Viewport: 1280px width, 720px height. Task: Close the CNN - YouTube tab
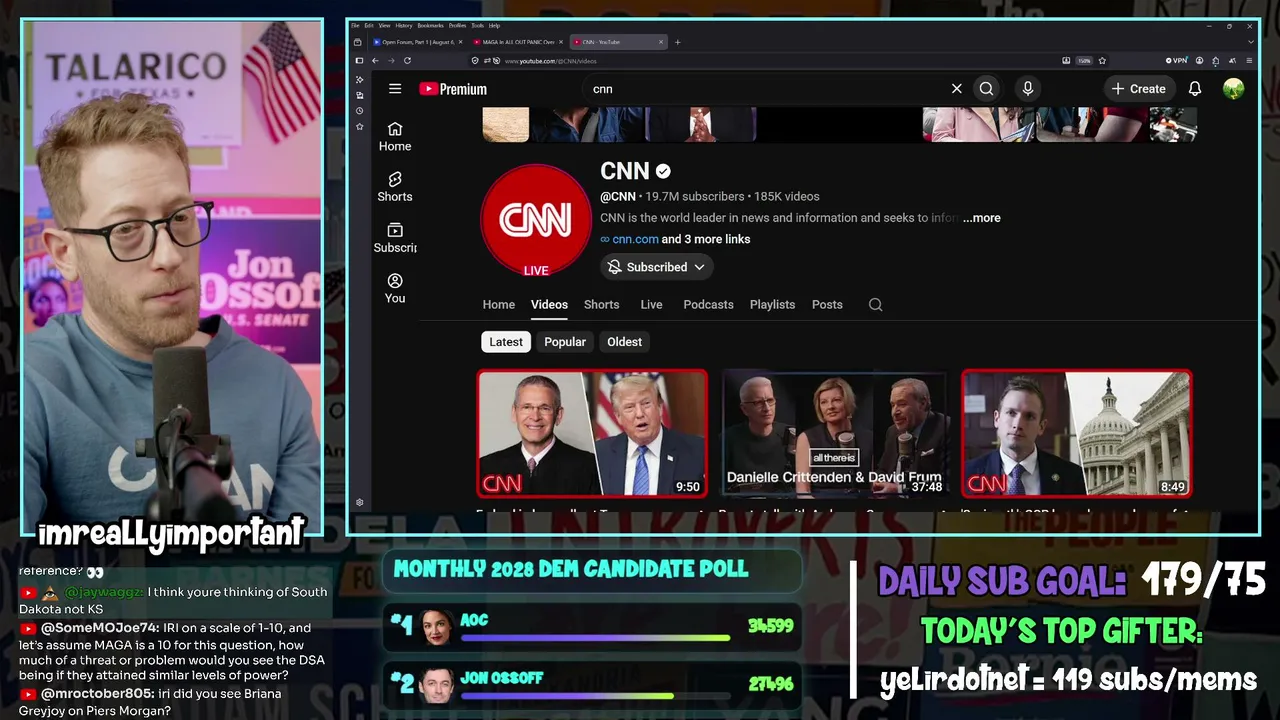(x=661, y=42)
